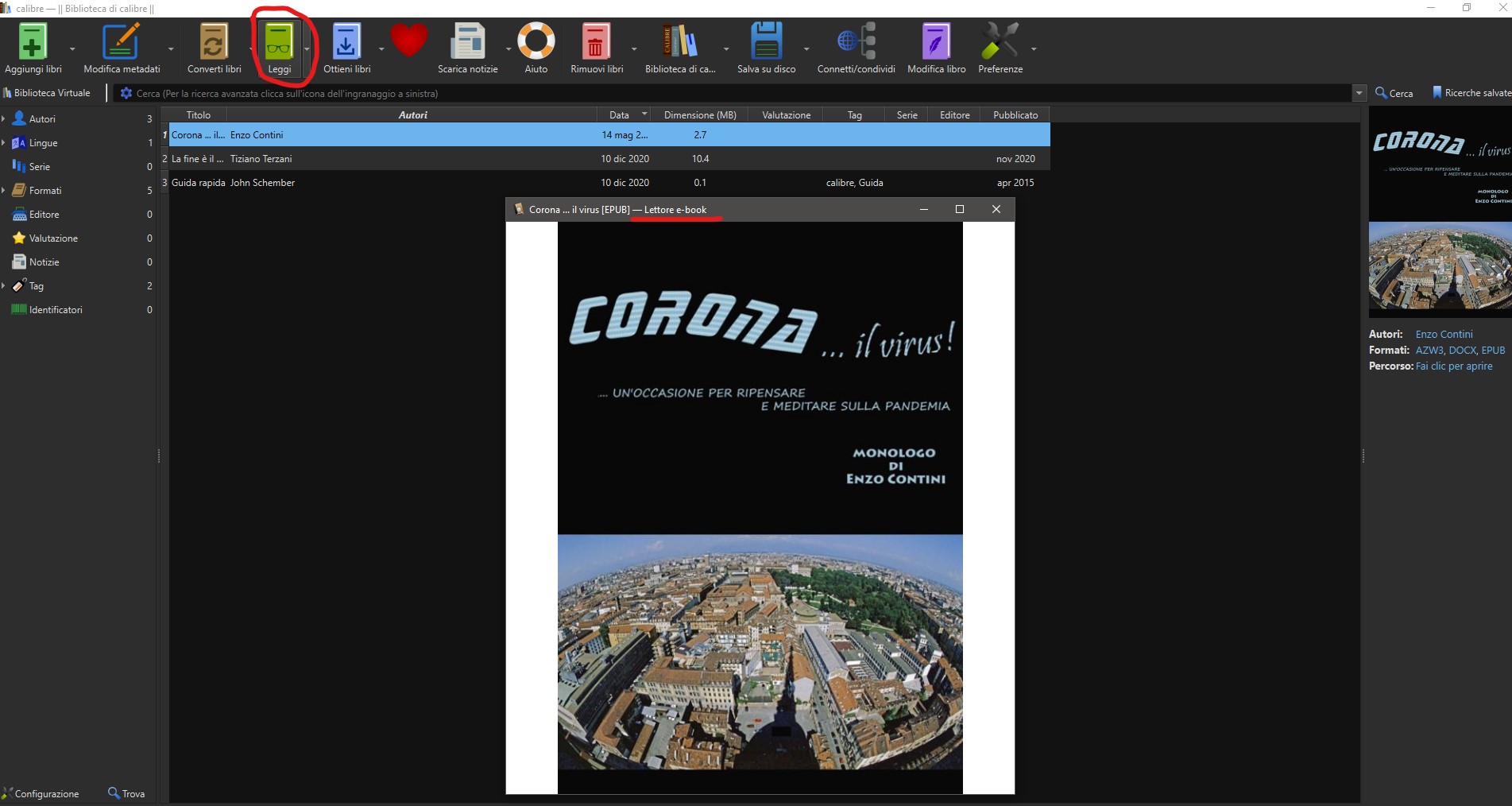Open Preferenze settings icon
1512x806 pixels.
(x=1000, y=42)
